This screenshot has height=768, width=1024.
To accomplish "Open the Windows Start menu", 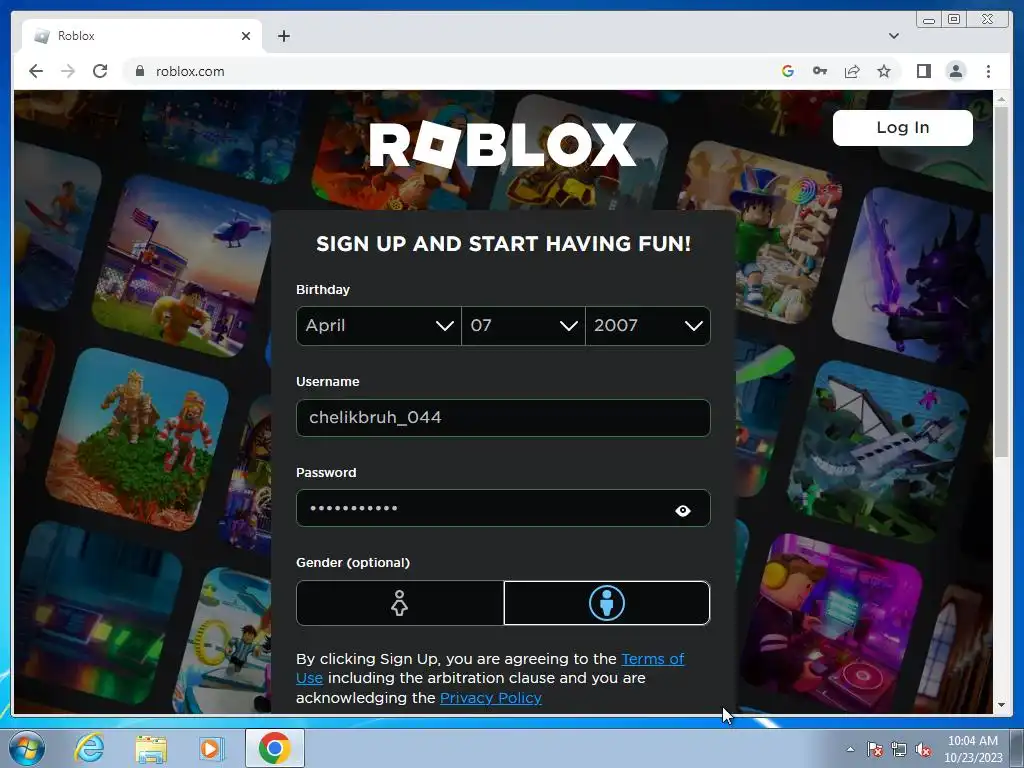I will pos(25,748).
